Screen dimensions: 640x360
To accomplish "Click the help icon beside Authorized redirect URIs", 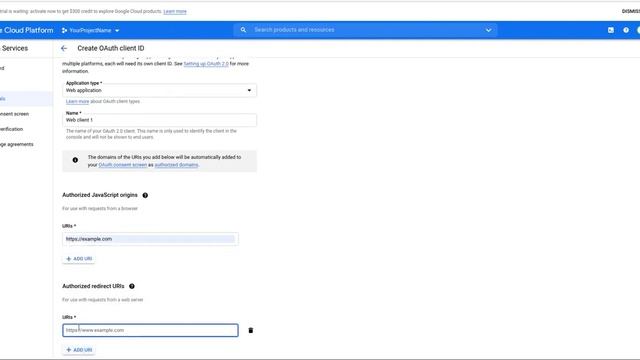I will point(132,286).
